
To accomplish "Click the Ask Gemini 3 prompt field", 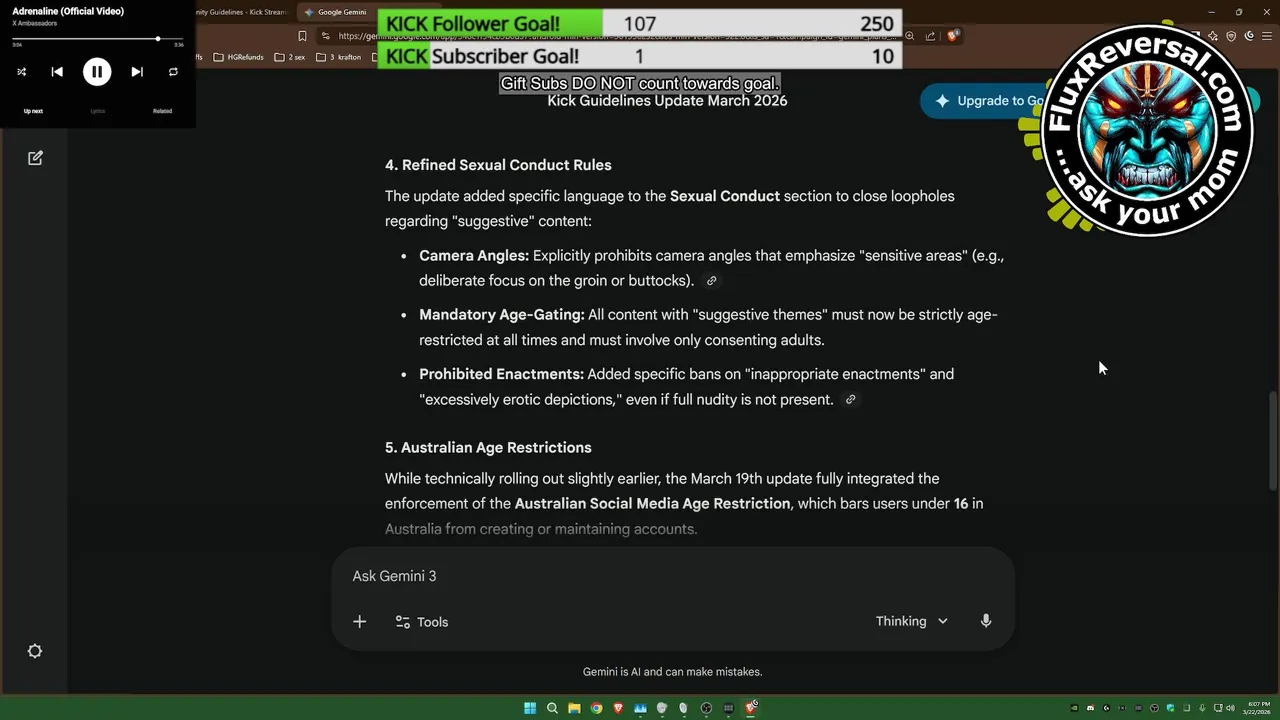I will coord(672,576).
